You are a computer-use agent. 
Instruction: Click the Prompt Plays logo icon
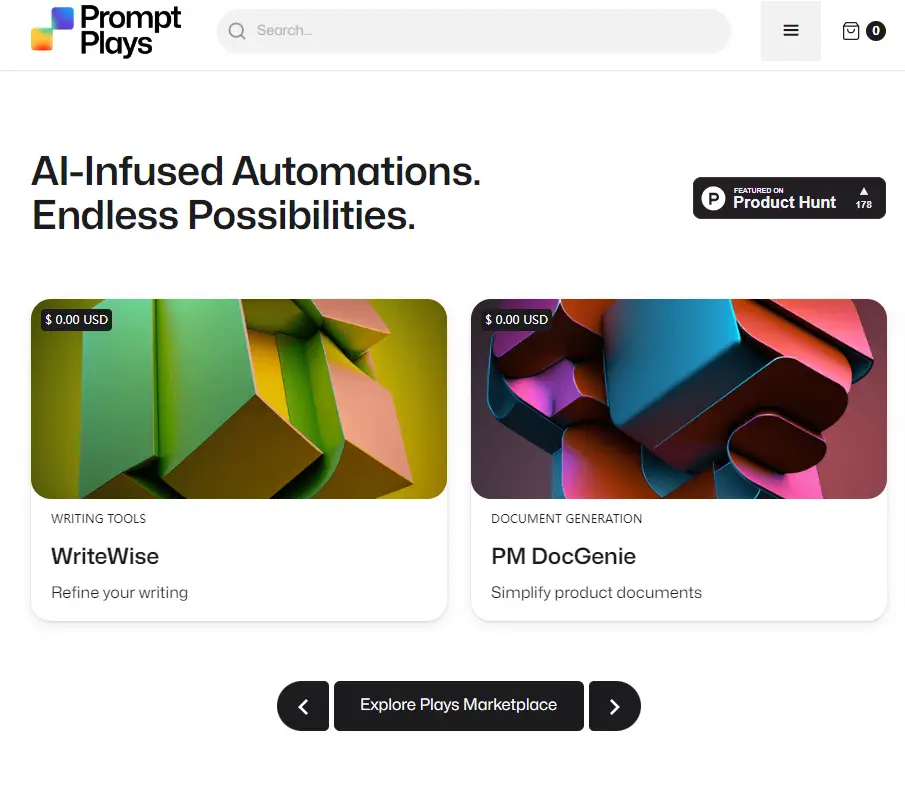[51, 31]
